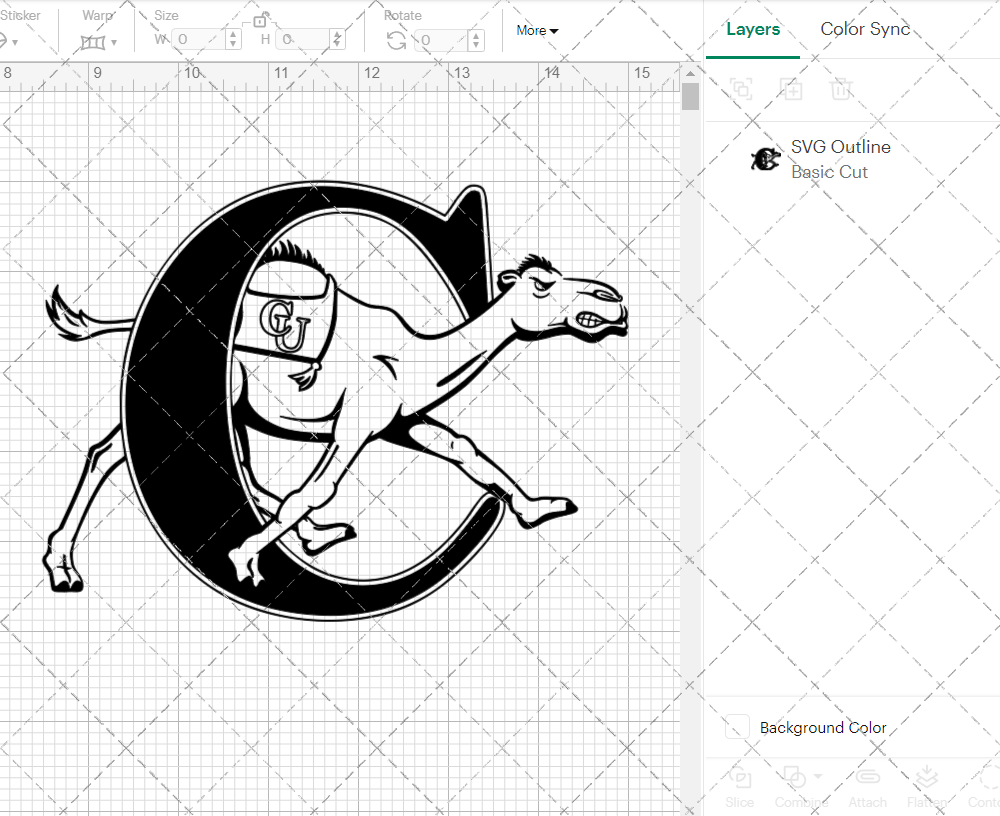Click the Sticker label
The width and height of the screenshot is (1000, 816).
(22, 15)
